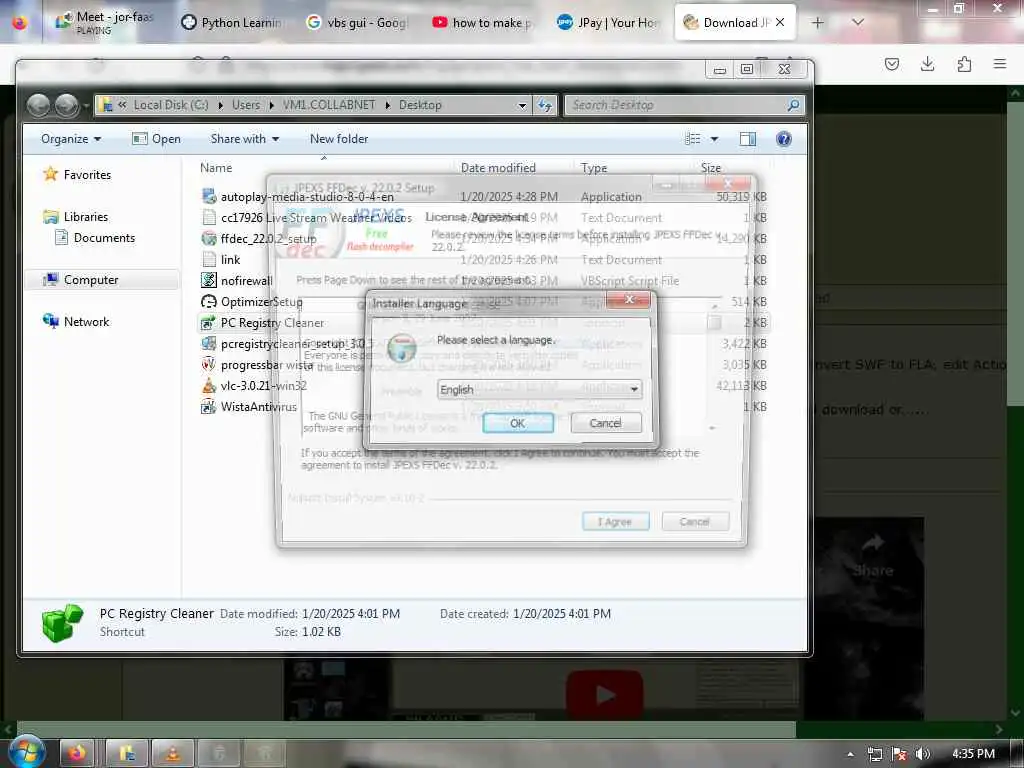Select the ffdec_22.0.2_setup file icon
1024x768 pixels.
pyautogui.click(x=209, y=238)
